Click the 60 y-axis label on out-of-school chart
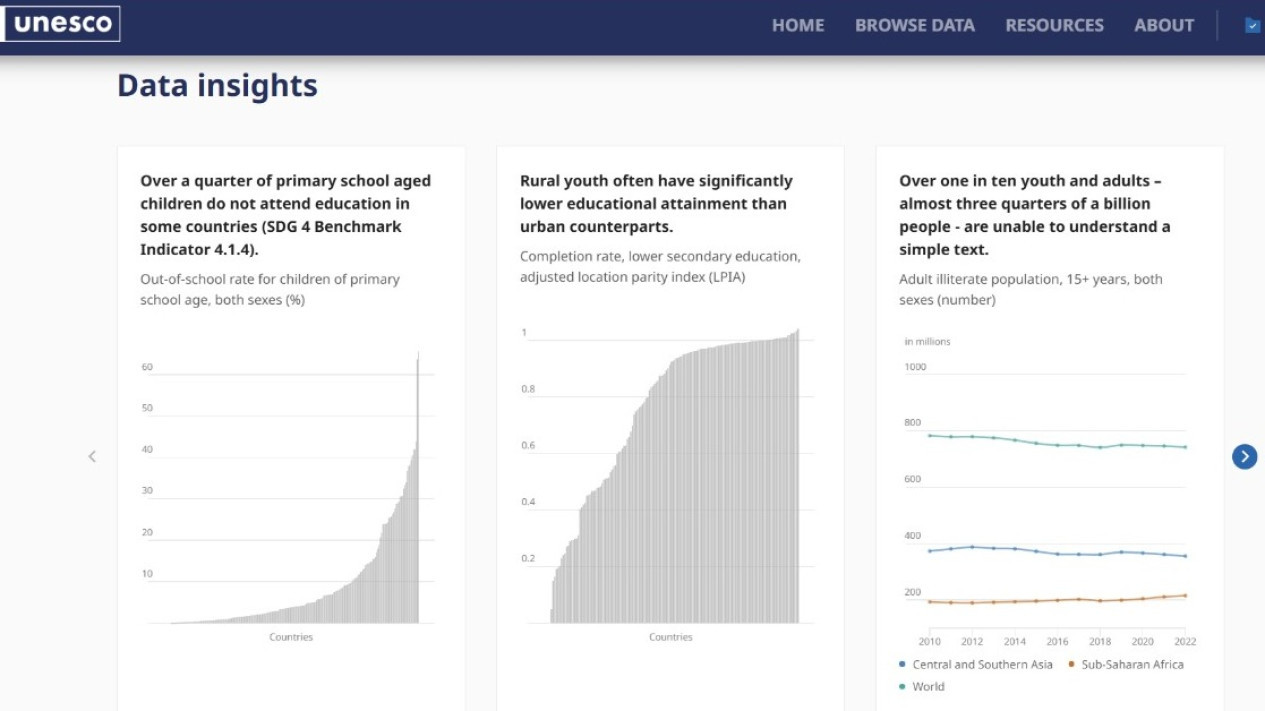The height and width of the screenshot is (711, 1265). pos(147,367)
